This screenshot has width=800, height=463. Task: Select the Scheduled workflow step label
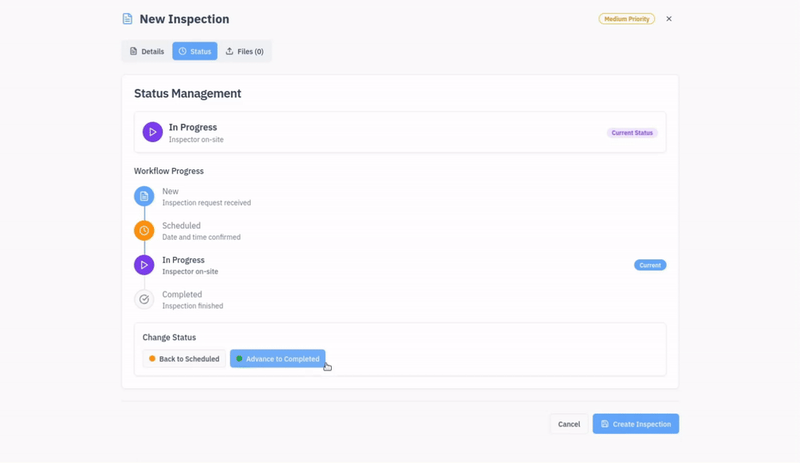(181, 226)
